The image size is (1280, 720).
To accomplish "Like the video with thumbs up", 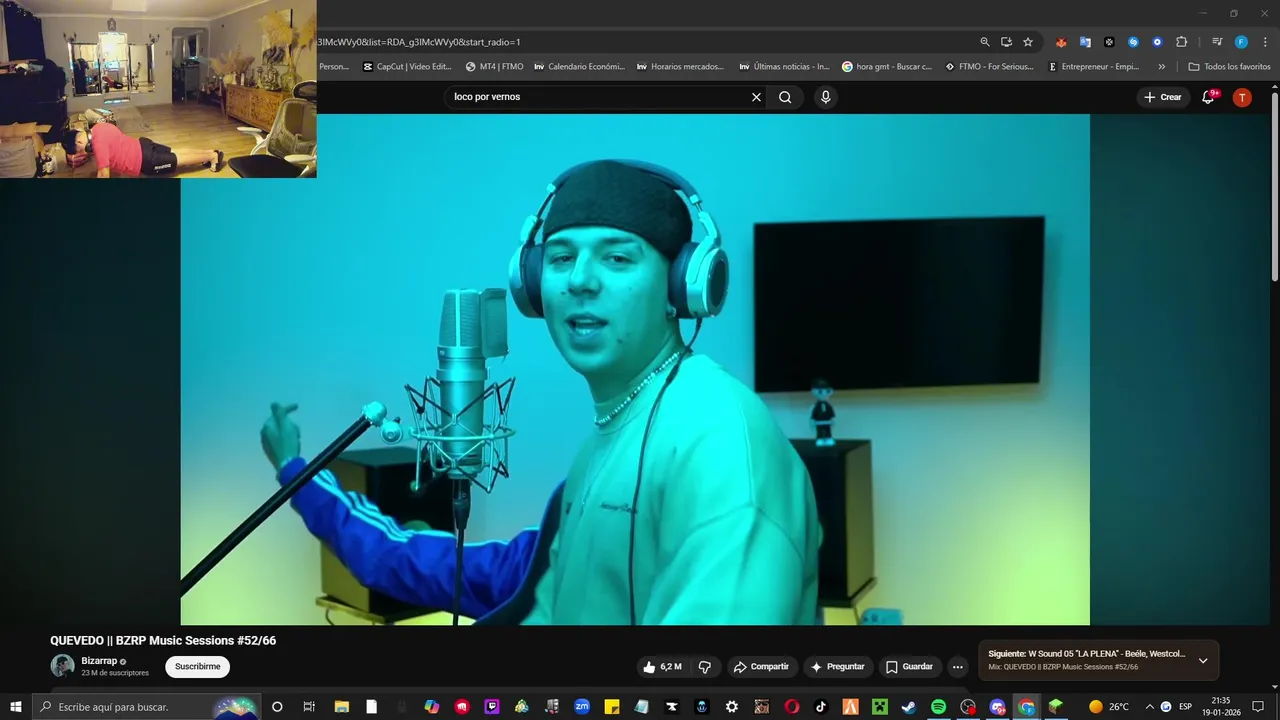I will pyautogui.click(x=663, y=667).
